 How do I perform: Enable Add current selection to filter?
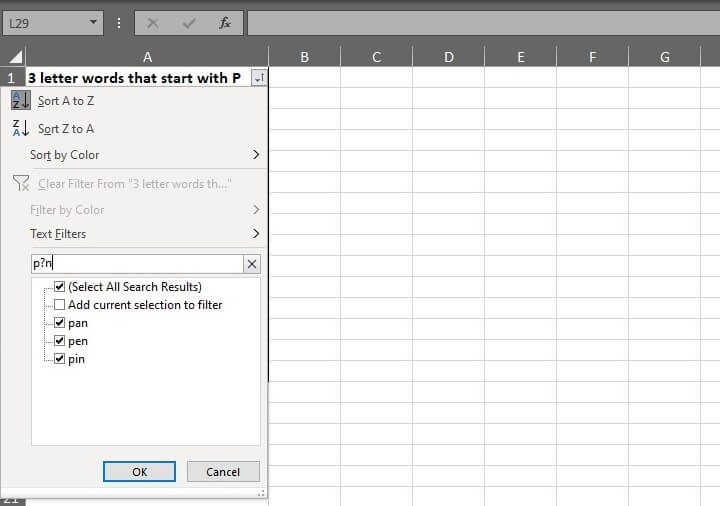60,305
